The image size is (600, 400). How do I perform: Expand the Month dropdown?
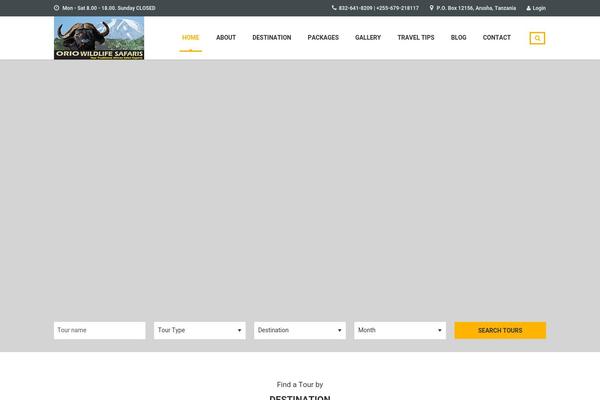click(x=400, y=330)
